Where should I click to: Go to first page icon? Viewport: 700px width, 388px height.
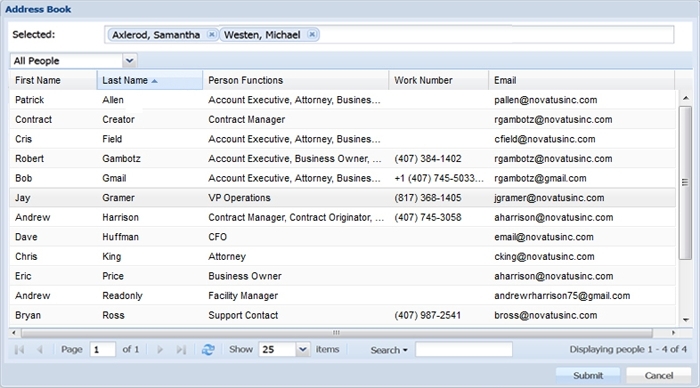click(x=20, y=350)
